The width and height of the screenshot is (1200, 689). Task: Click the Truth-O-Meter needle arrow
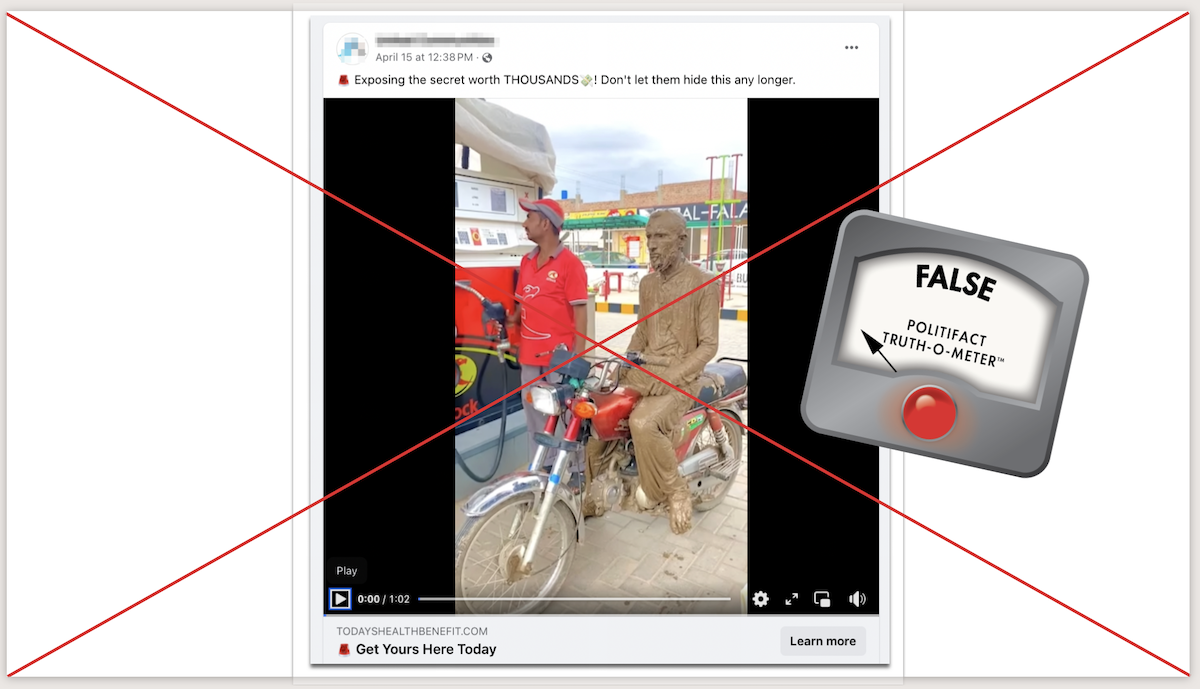click(x=878, y=352)
